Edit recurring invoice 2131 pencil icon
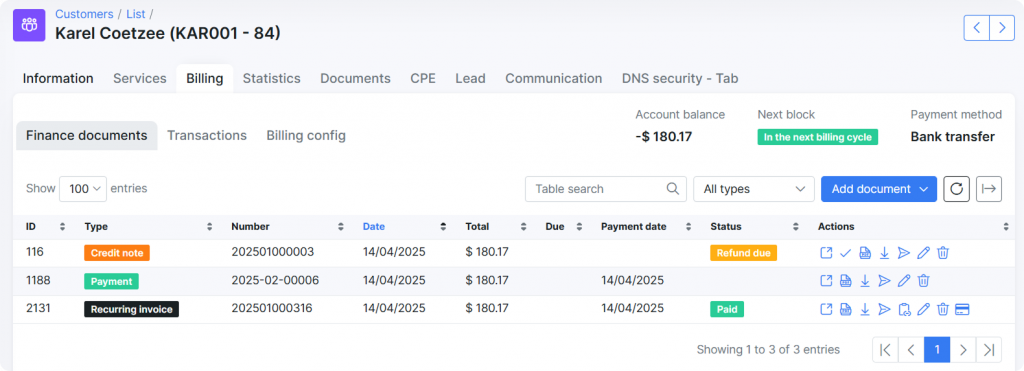Image resolution: width=1024 pixels, height=371 pixels. coord(923,309)
